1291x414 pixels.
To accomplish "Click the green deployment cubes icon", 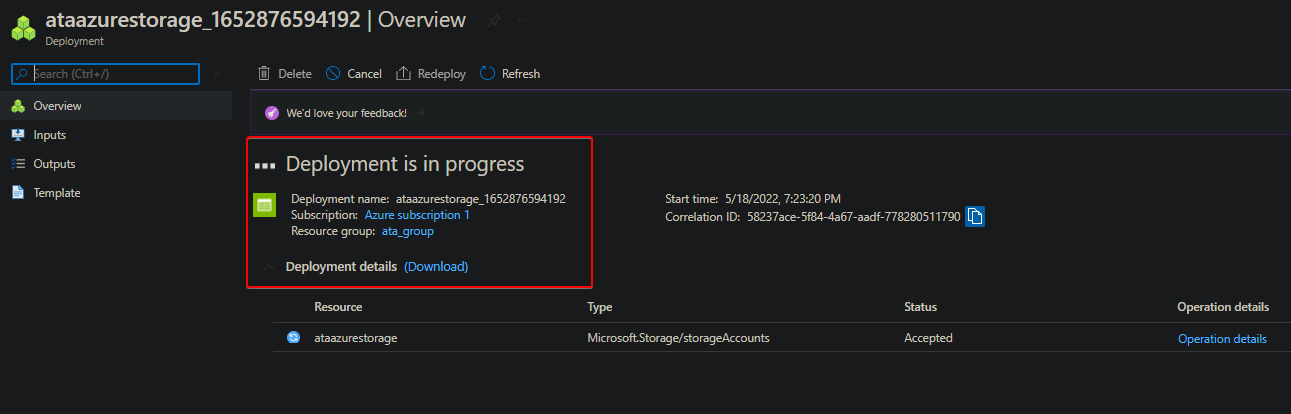I will click(x=24, y=27).
